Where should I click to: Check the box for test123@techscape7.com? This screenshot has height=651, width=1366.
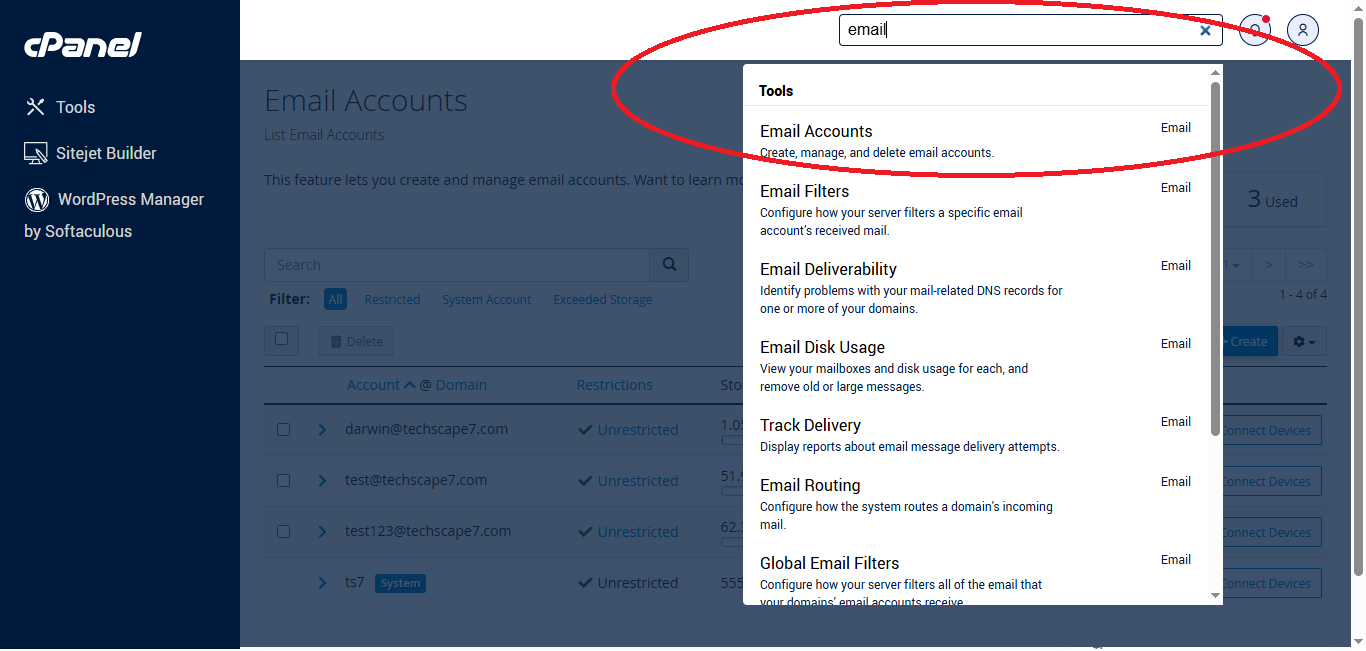pyautogui.click(x=283, y=531)
